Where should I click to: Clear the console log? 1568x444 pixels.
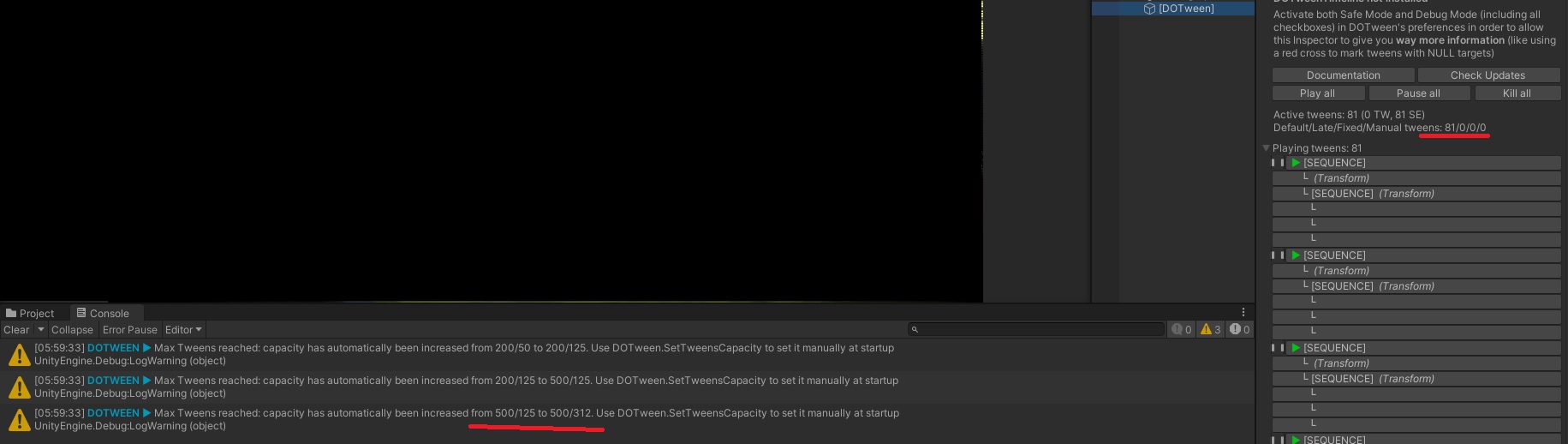point(16,330)
